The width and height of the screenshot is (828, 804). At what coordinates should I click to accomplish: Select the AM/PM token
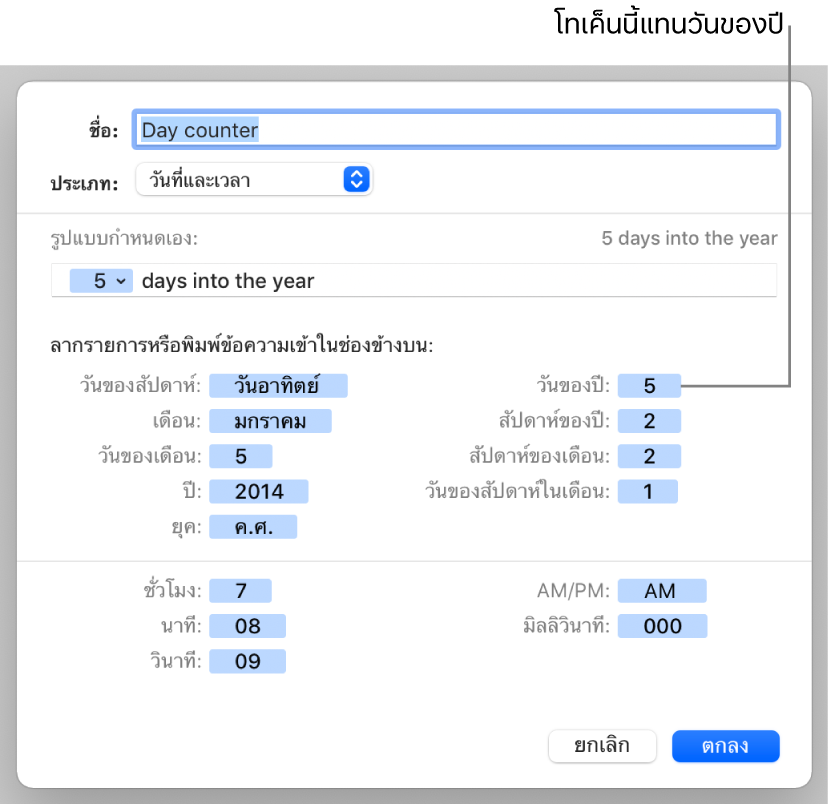click(x=662, y=591)
